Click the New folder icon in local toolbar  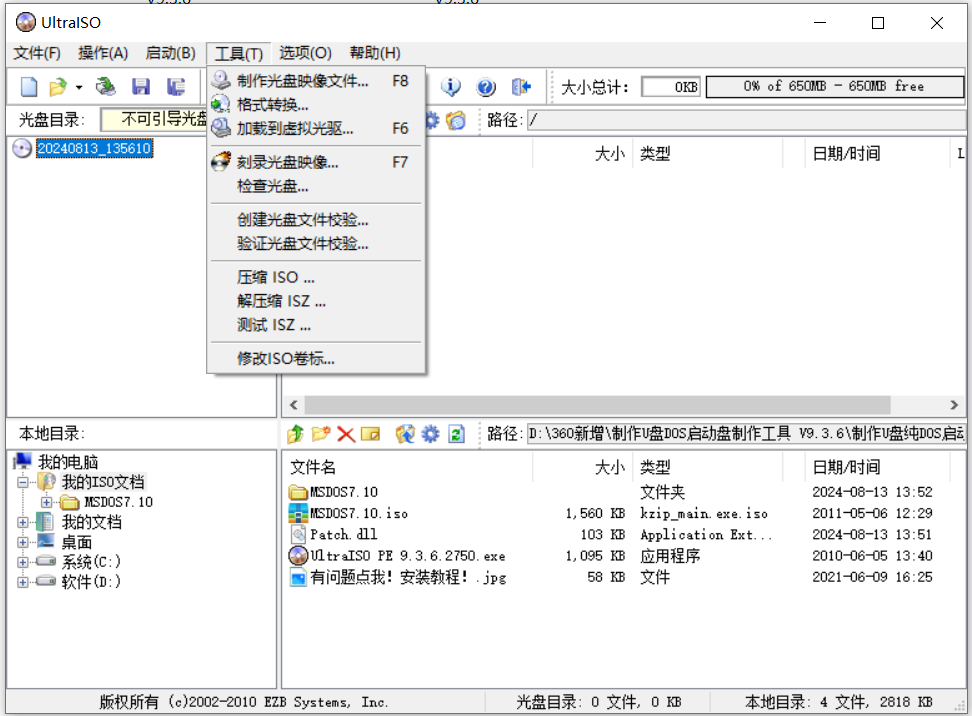click(320, 434)
